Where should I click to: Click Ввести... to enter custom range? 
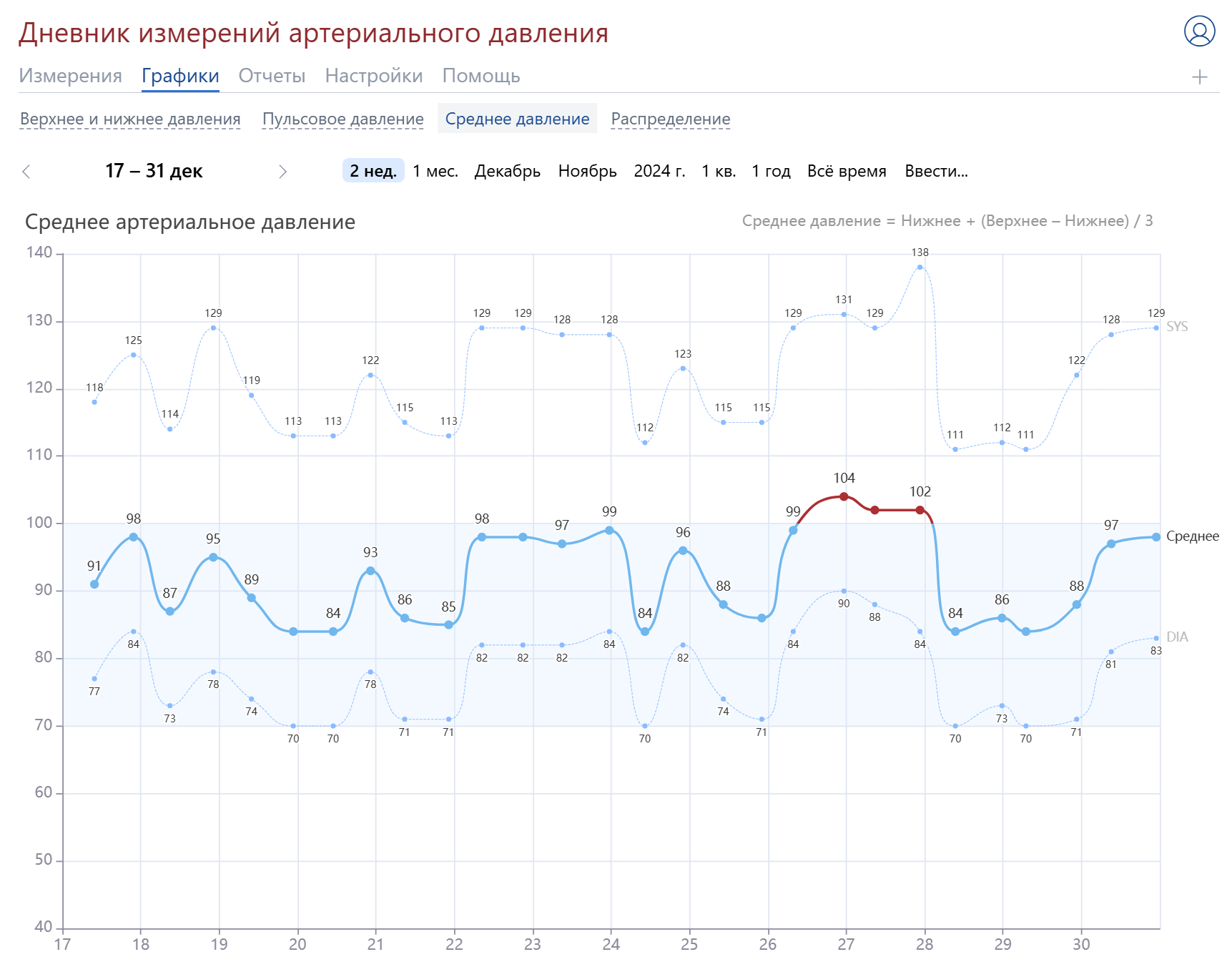coord(935,171)
